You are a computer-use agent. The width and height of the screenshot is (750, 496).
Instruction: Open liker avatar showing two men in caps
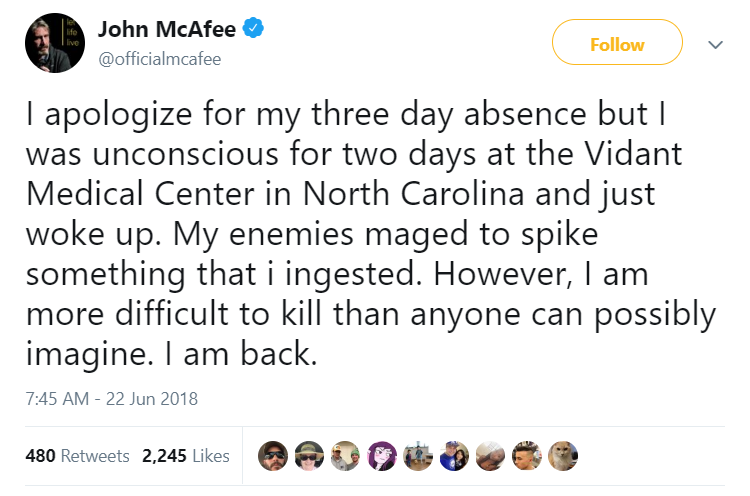point(346,456)
